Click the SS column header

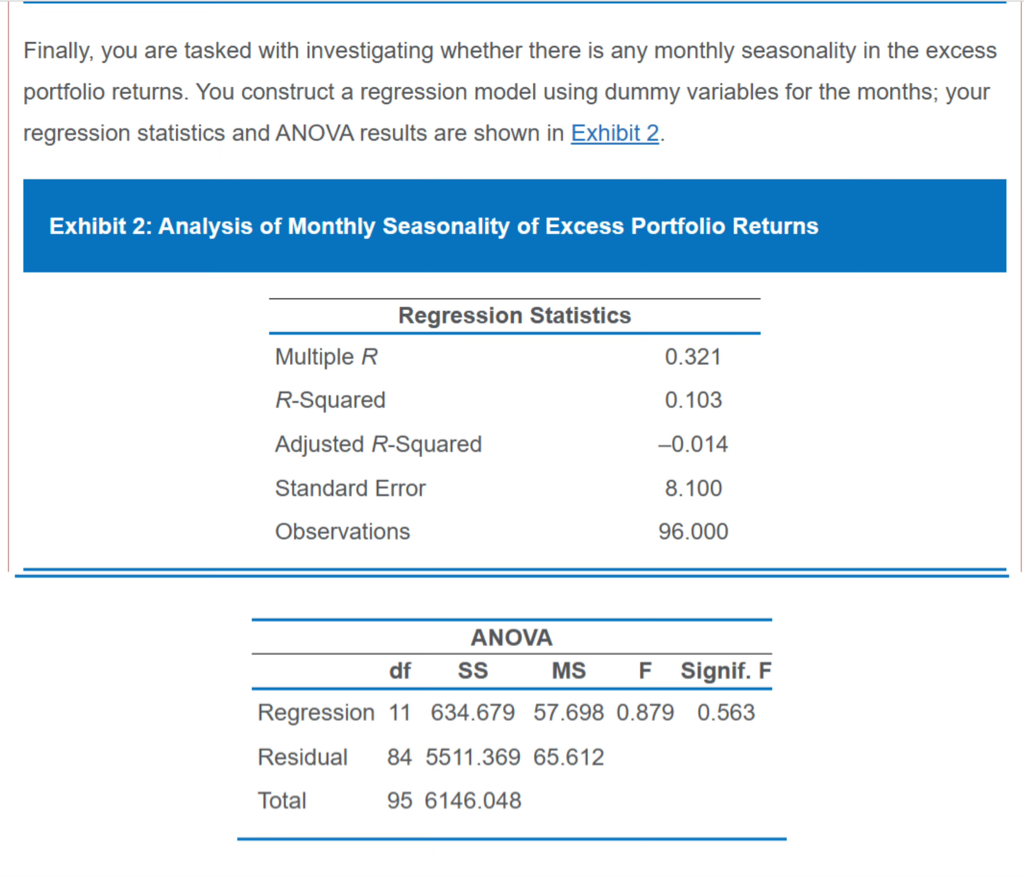pos(473,672)
